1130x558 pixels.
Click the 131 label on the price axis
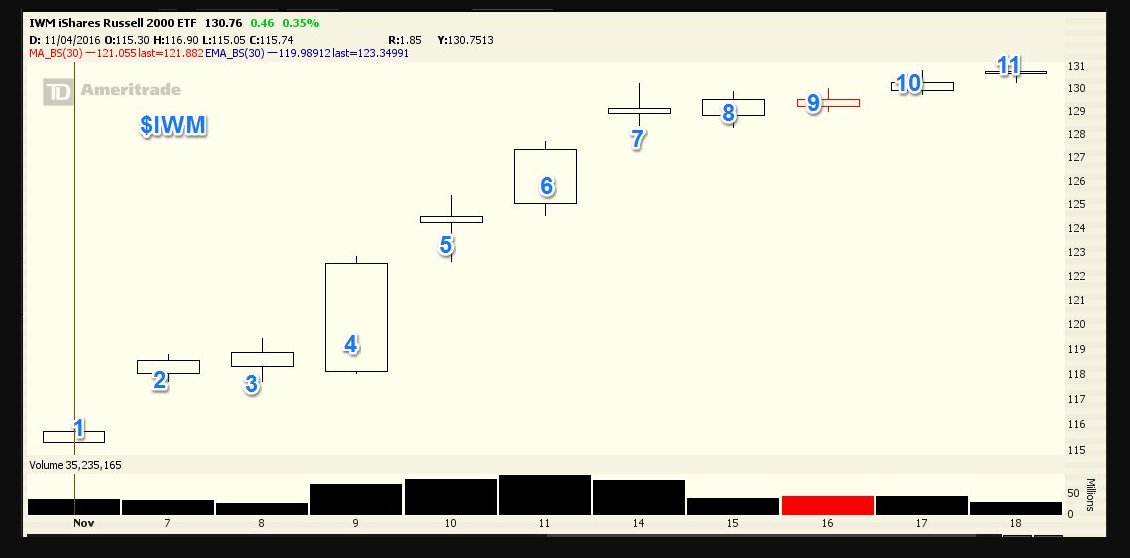(x=1076, y=66)
